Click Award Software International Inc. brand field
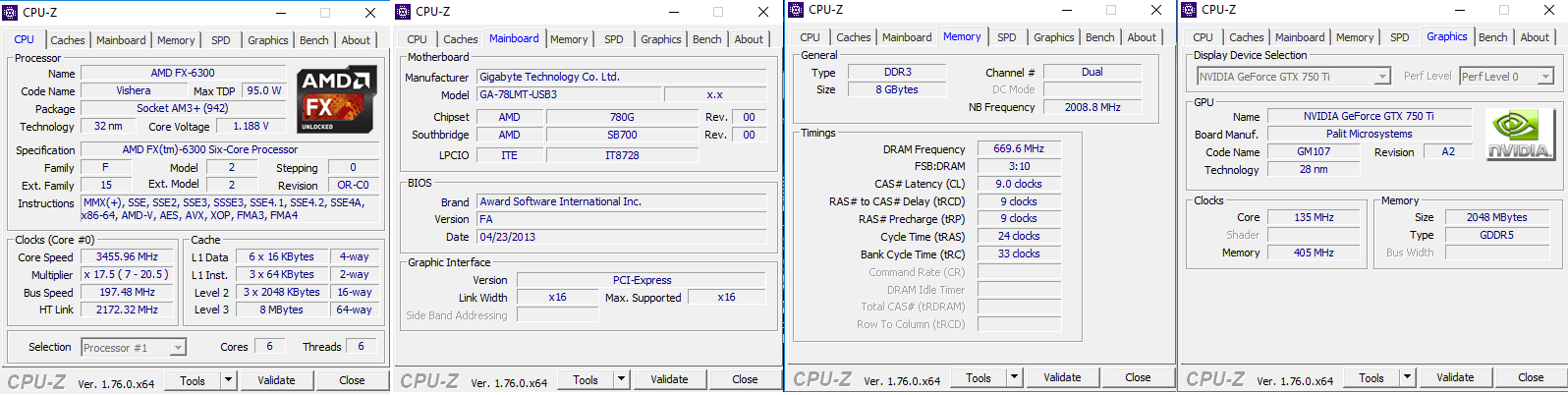Image resolution: width=1568 pixels, height=395 pixels. [623, 201]
